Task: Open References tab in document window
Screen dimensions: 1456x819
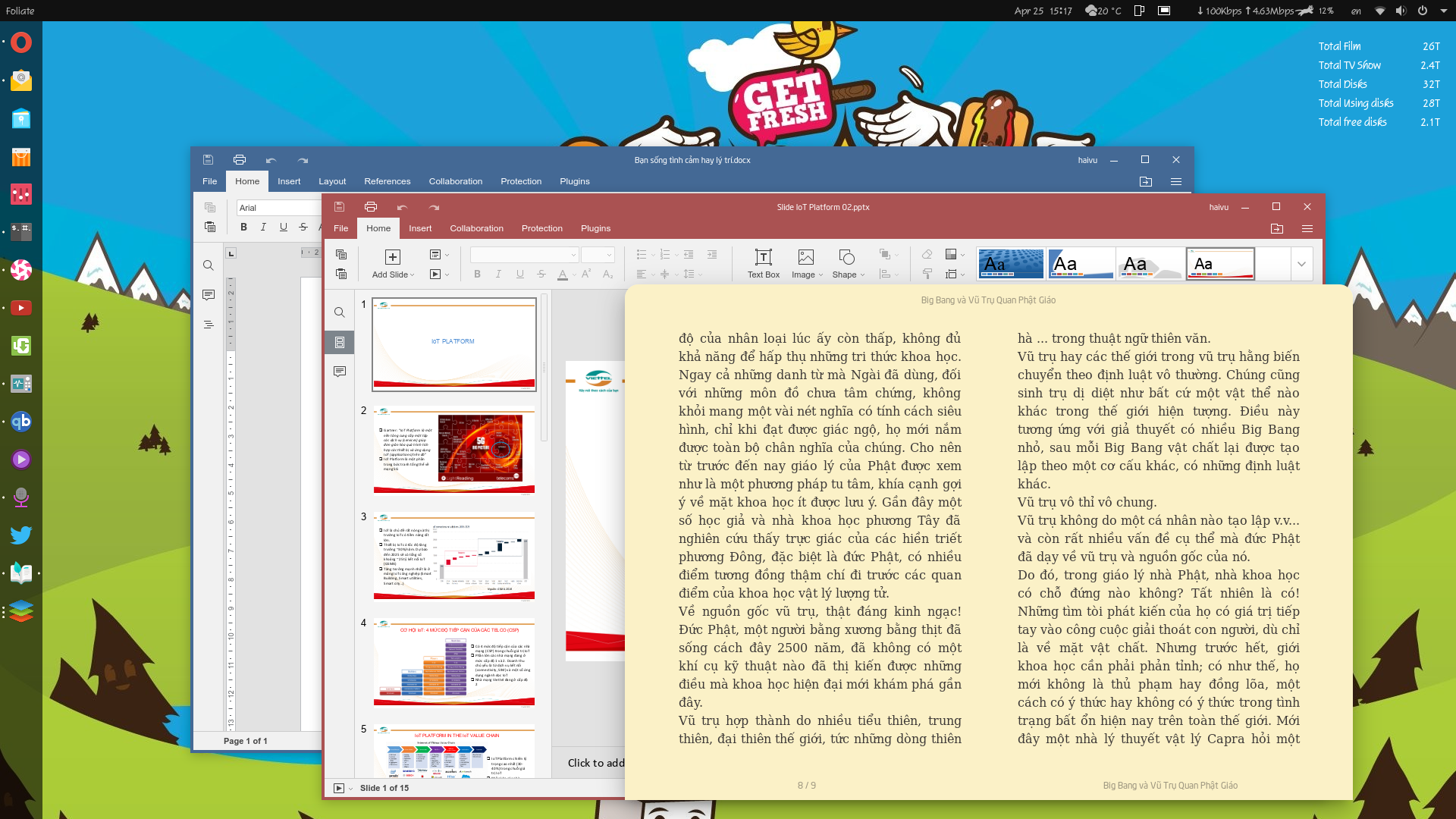Action: tap(387, 181)
